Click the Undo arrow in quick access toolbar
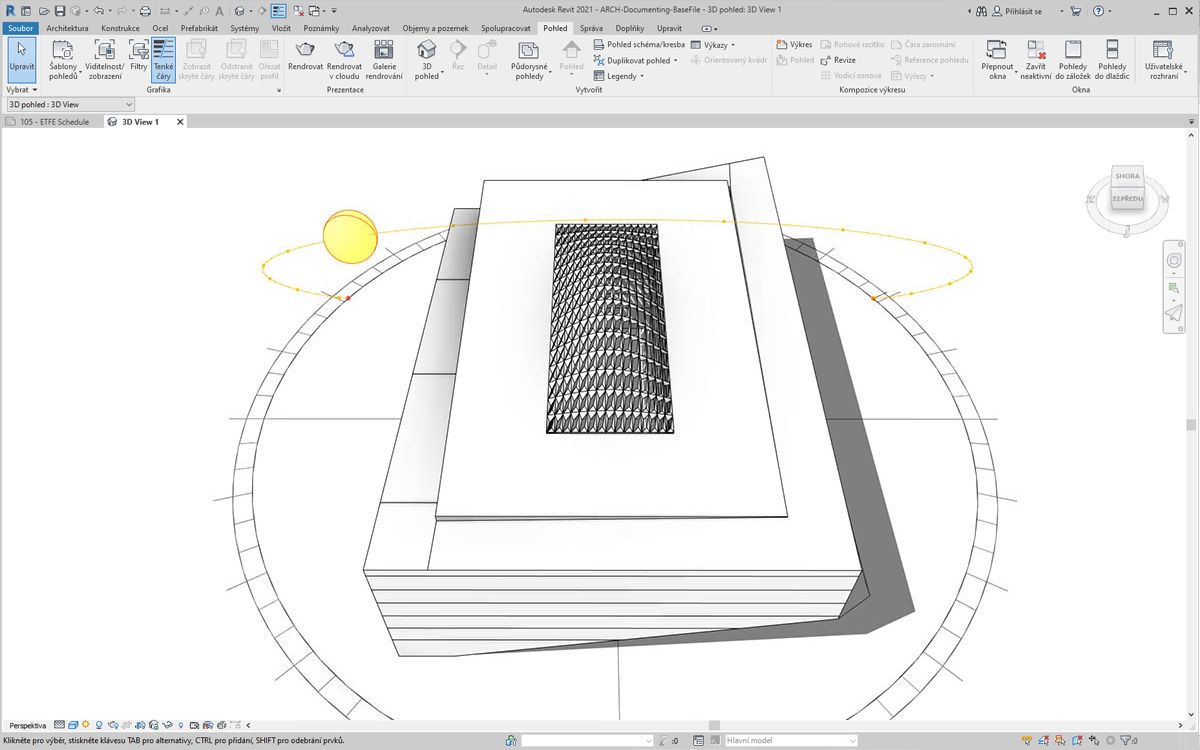The image size is (1200, 750). pos(98,10)
